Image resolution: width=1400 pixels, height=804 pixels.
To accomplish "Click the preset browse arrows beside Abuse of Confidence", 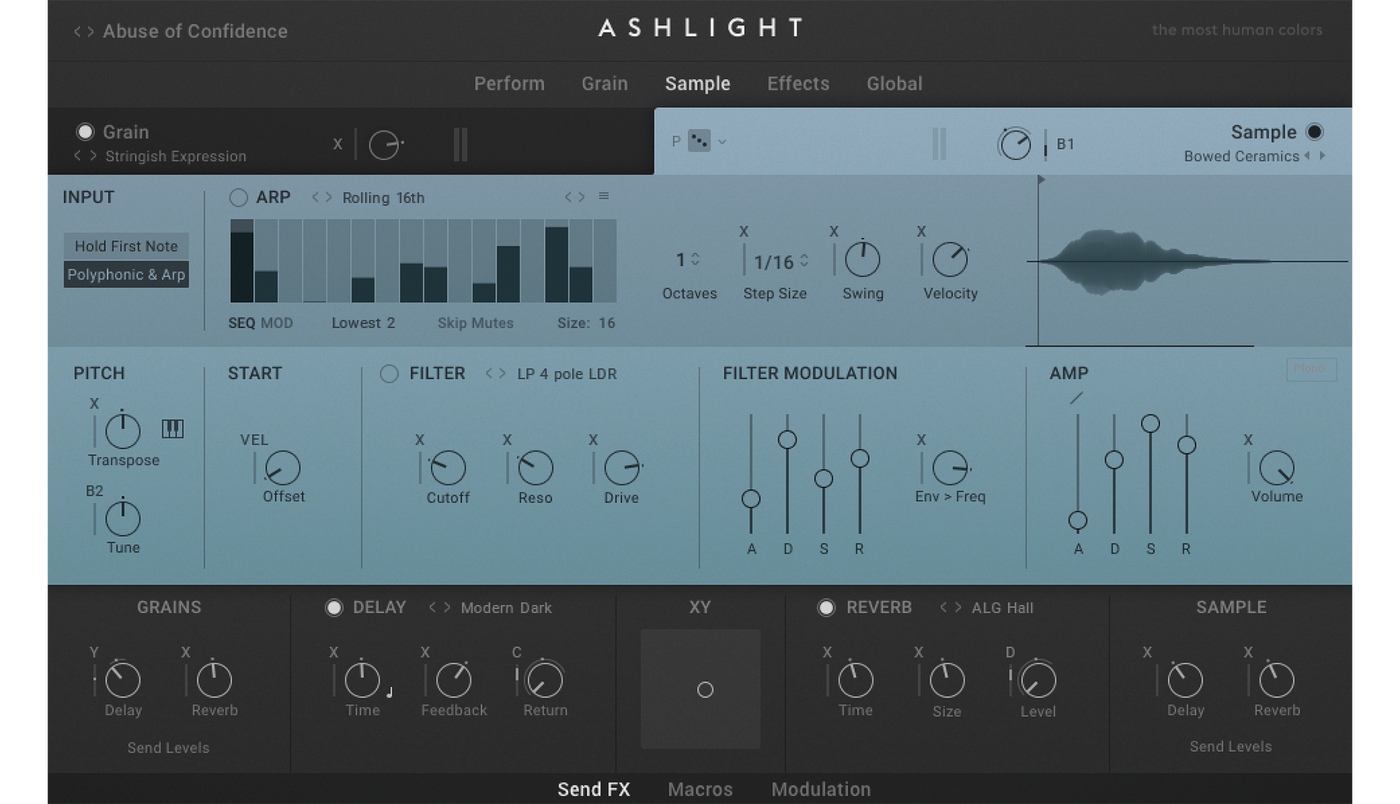I will [x=84, y=31].
